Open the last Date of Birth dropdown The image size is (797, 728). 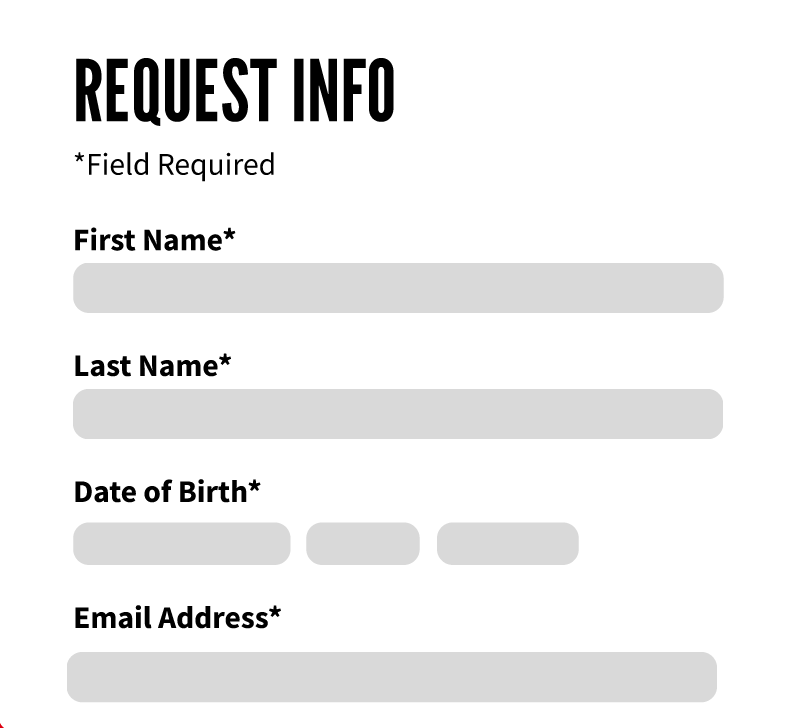point(508,544)
